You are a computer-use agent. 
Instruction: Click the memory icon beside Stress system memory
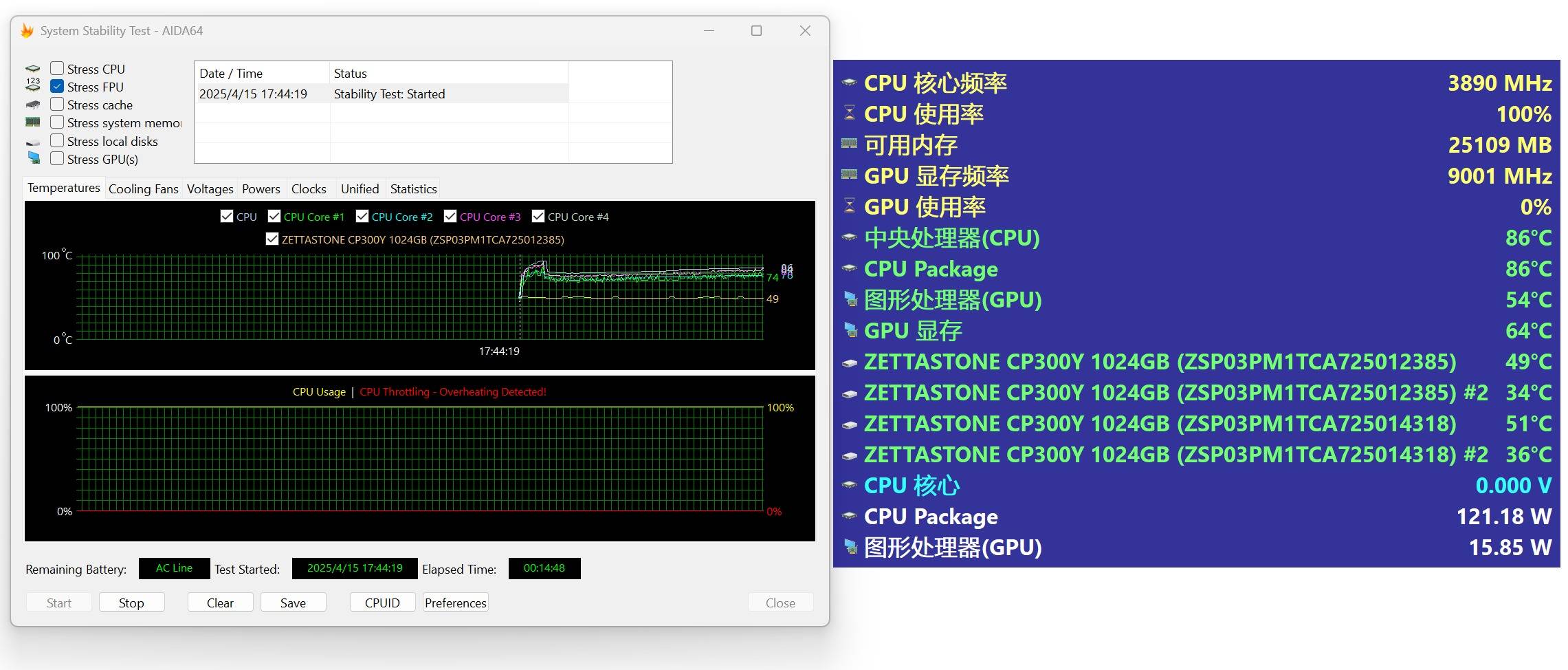click(33, 122)
